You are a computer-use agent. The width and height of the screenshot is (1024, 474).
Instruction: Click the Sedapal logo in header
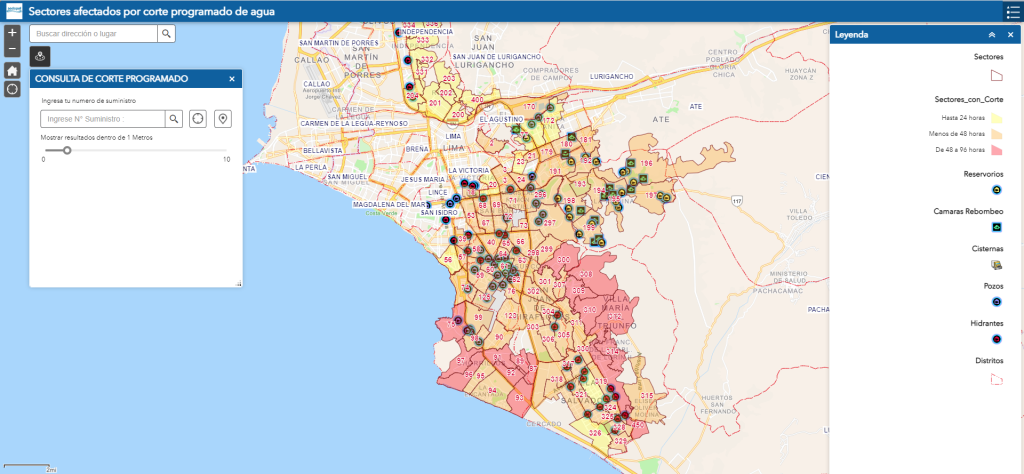(11, 11)
